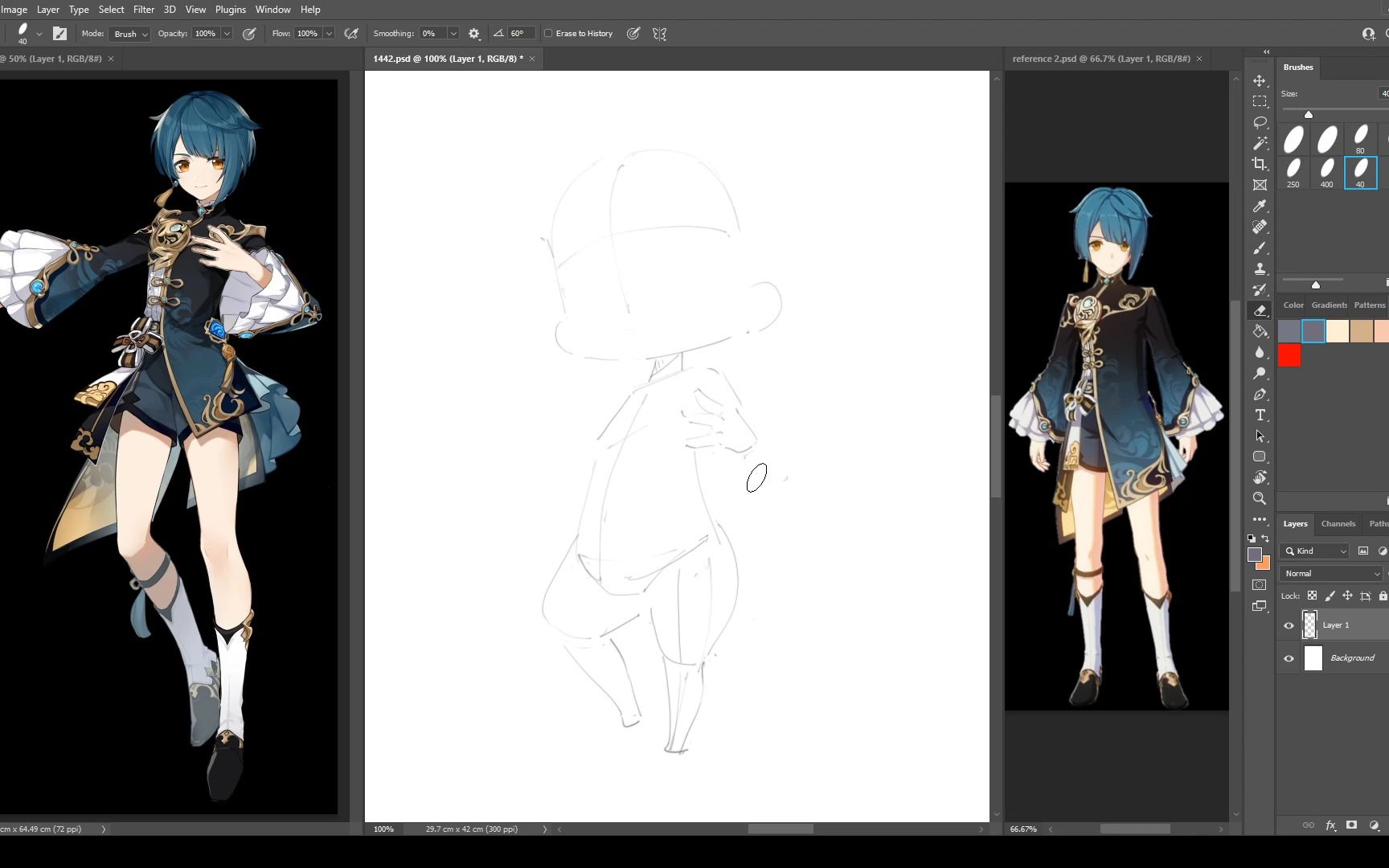
Task: Pick the cream swatch
Action: (x=1338, y=331)
